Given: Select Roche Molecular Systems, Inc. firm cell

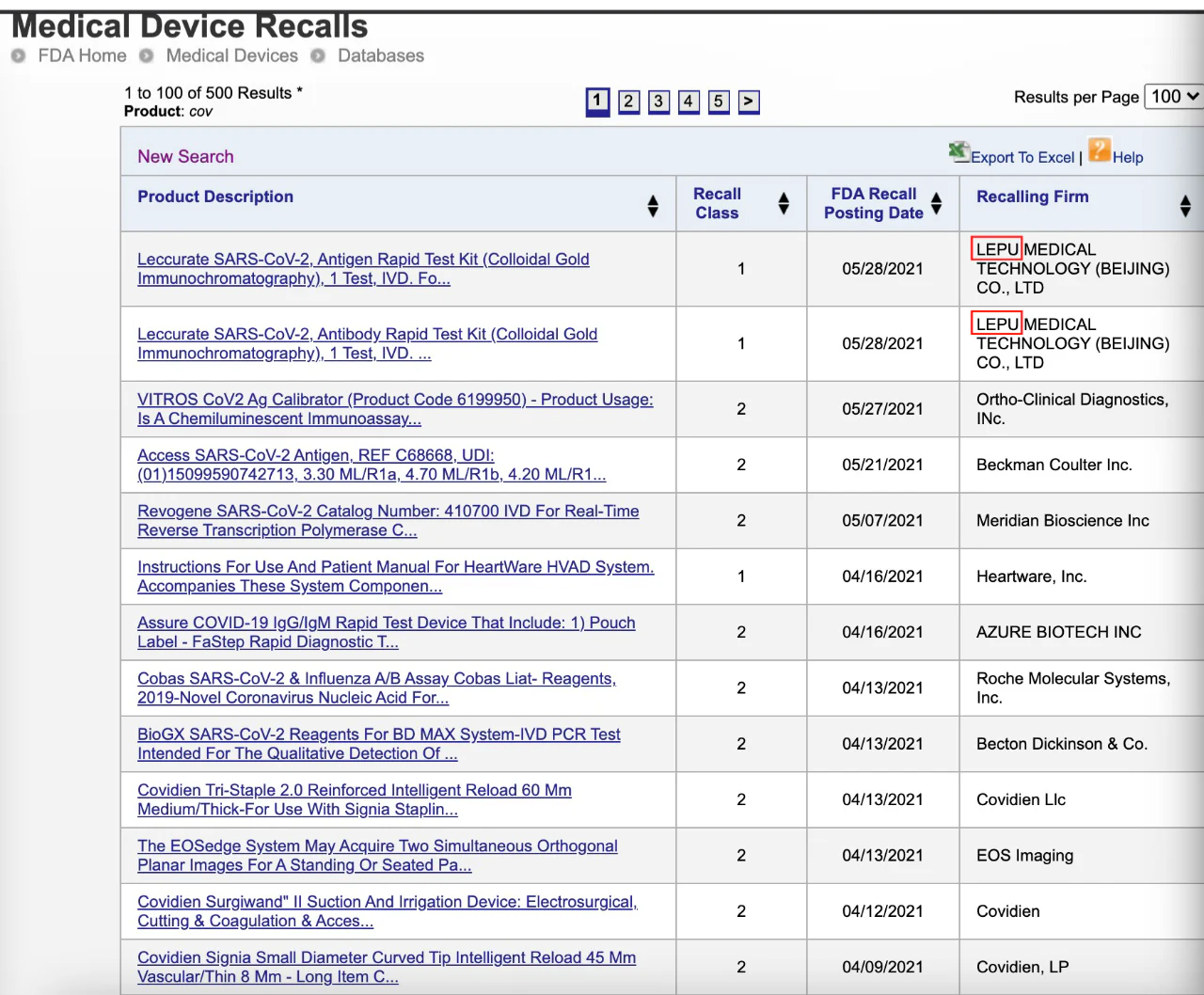Looking at the screenshot, I should [x=1081, y=687].
